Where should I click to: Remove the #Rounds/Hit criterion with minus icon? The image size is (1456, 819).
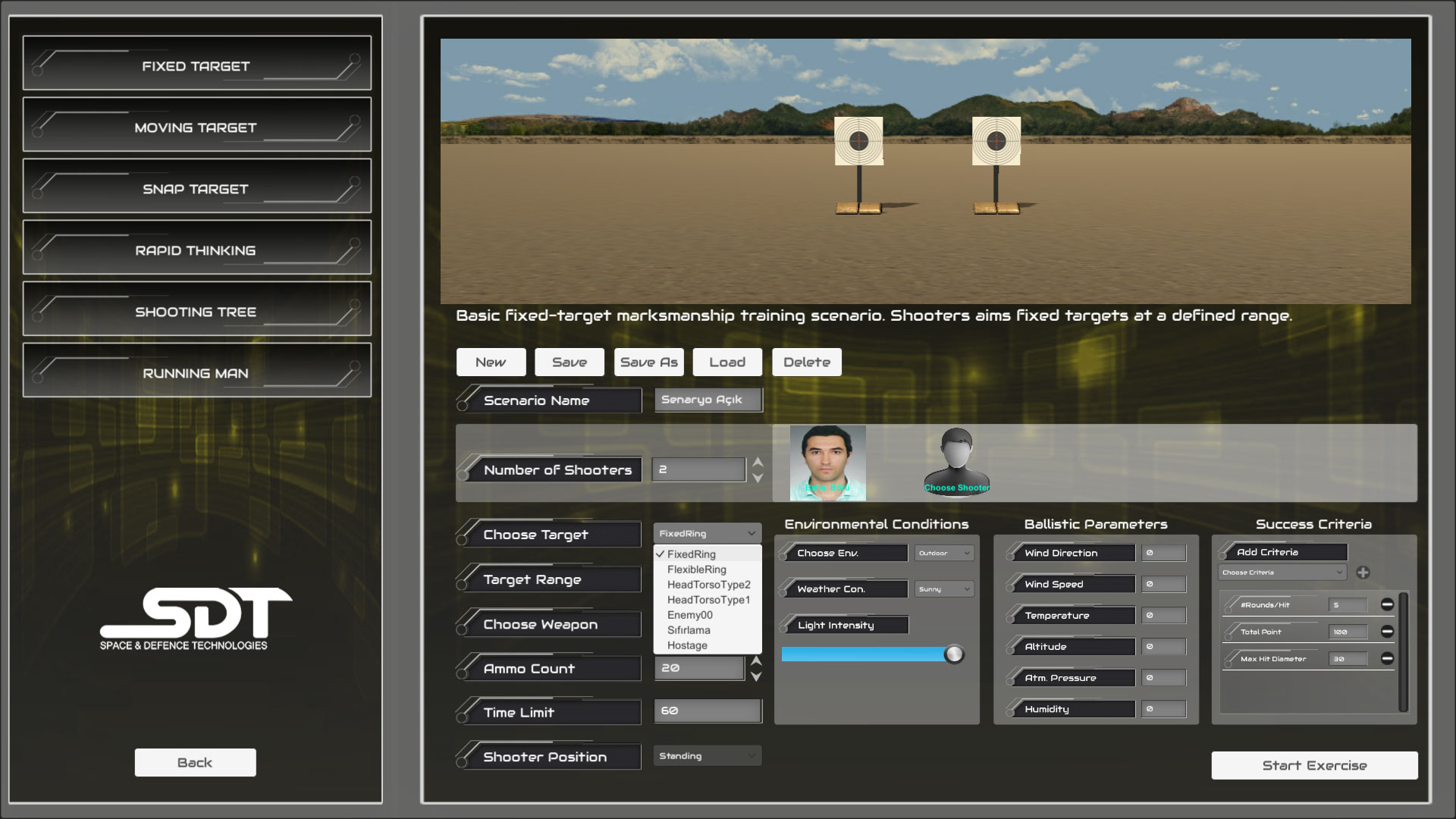click(1387, 604)
